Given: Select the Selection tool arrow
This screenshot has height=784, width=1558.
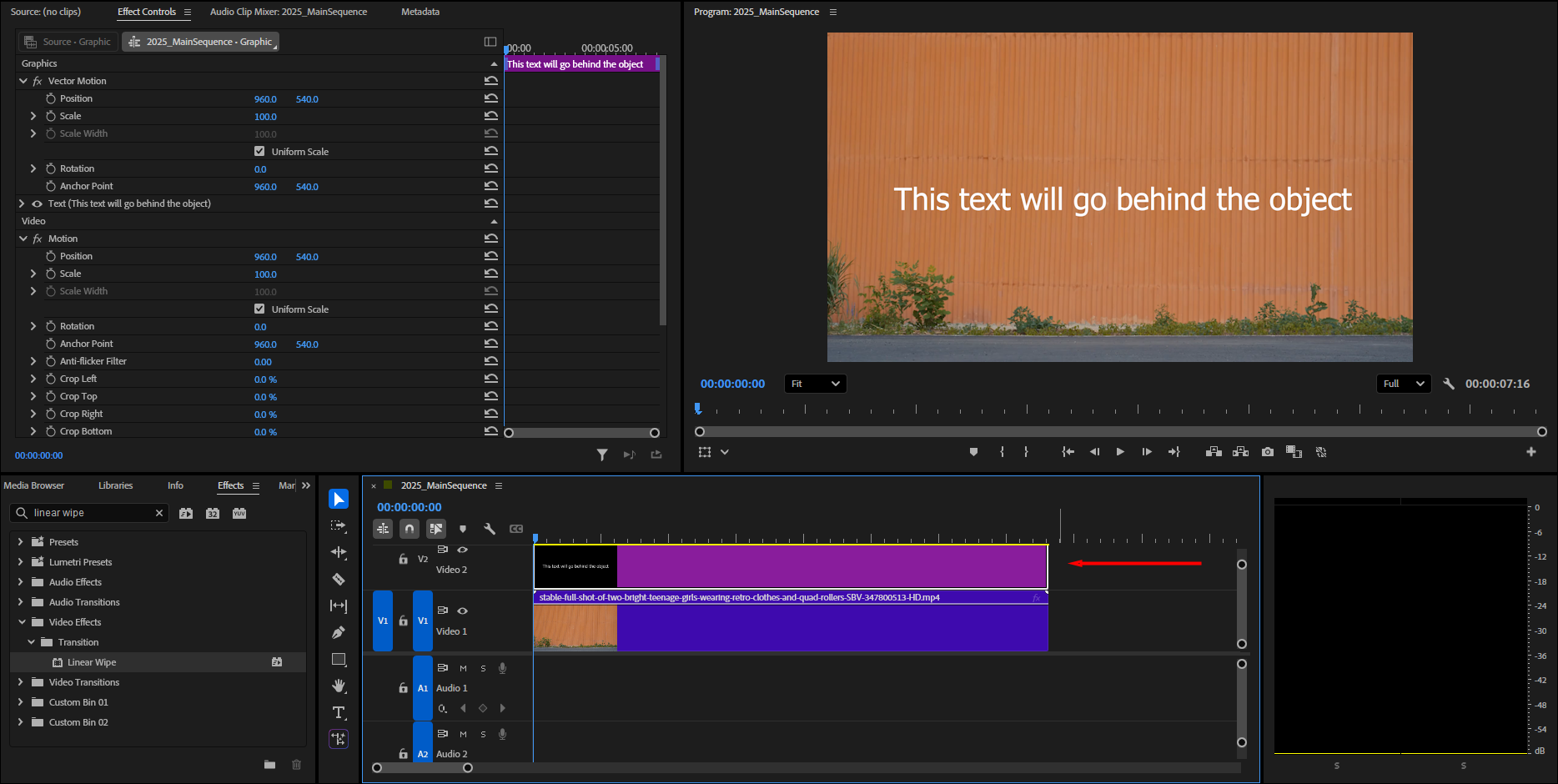Looking at the screenshot, I should coord(339,499).
